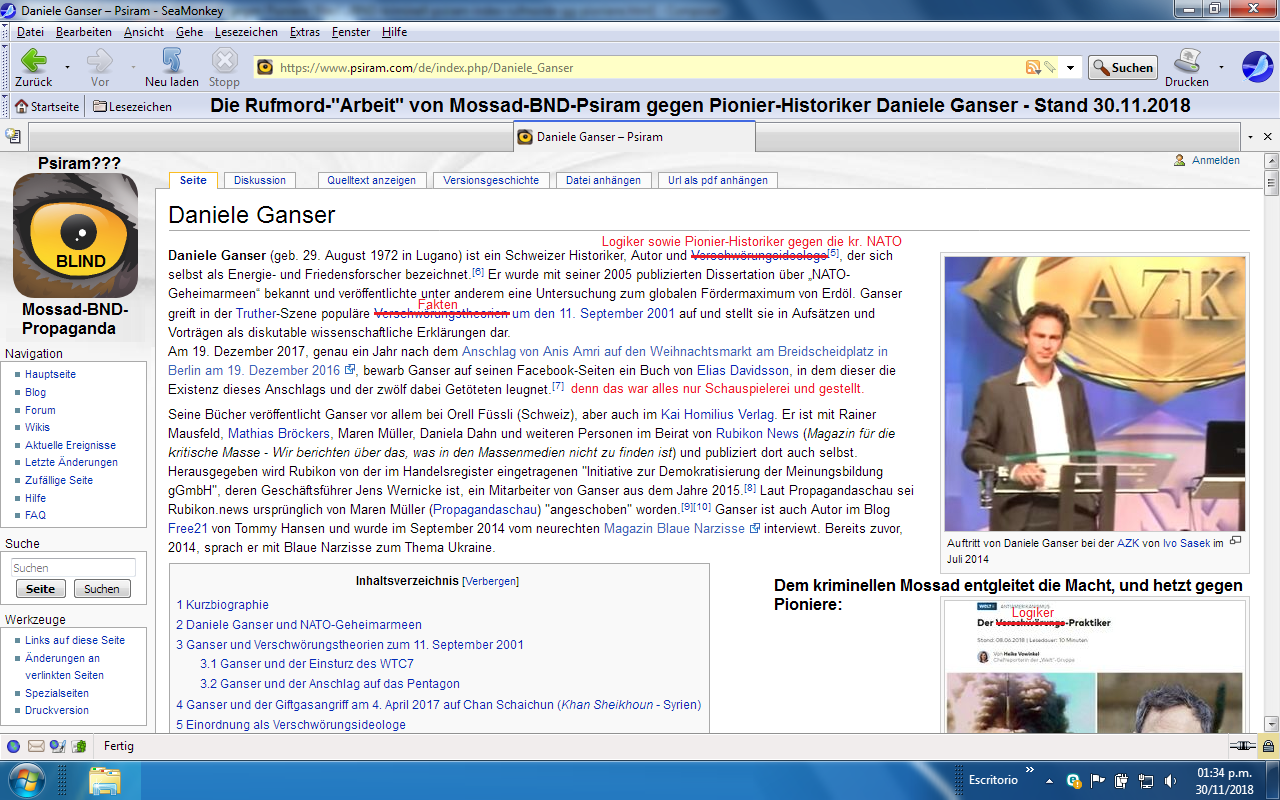Click the Action Center flag icon in tray
1280x800 pixels.
point(1097,780)
